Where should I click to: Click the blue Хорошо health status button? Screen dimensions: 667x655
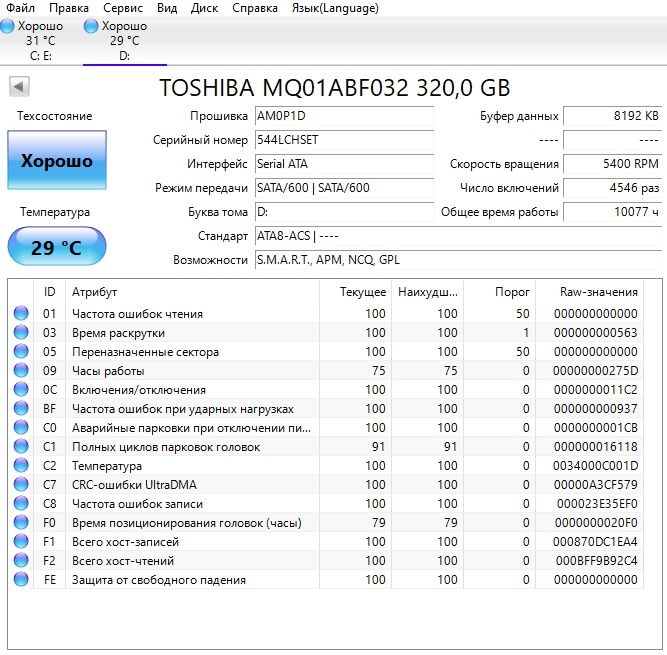click(57, 160)
